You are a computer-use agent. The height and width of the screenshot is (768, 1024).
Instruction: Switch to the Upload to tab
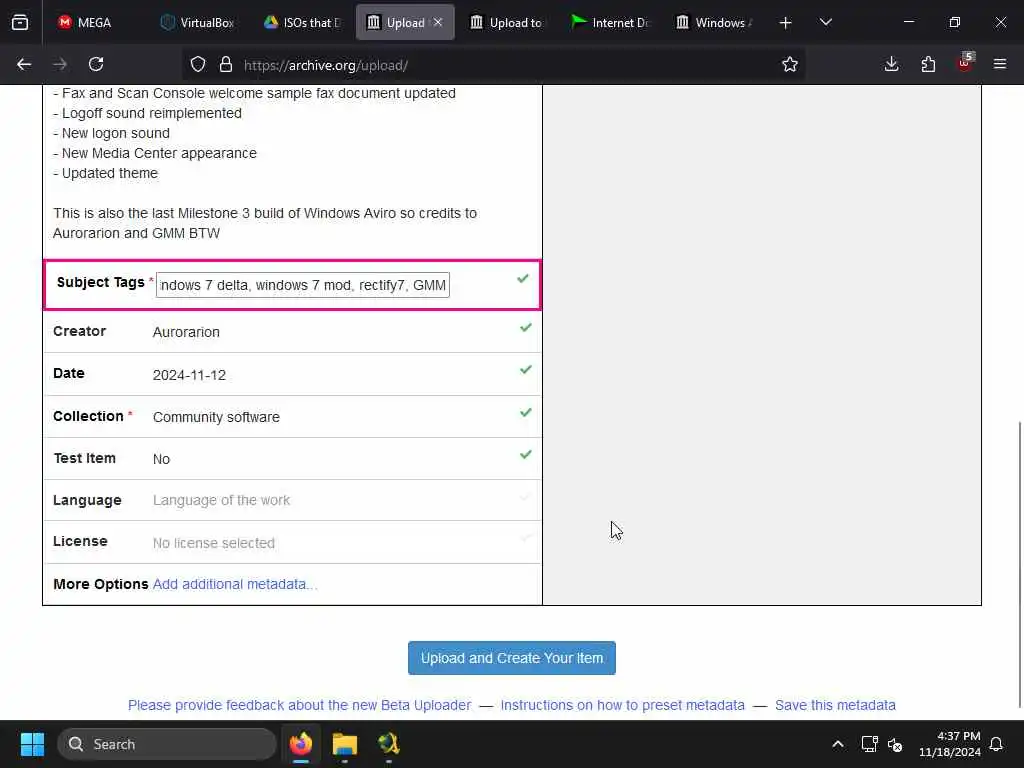click(506, 23)
